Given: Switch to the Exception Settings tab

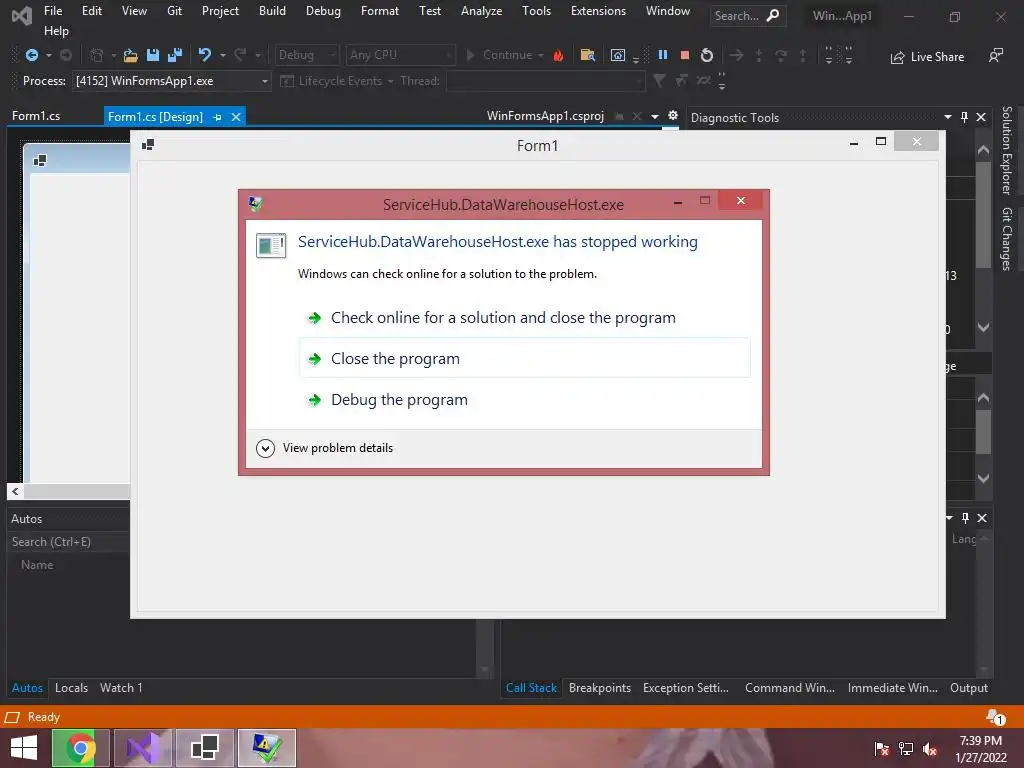Looking at the screenshot, I should 686,688.
